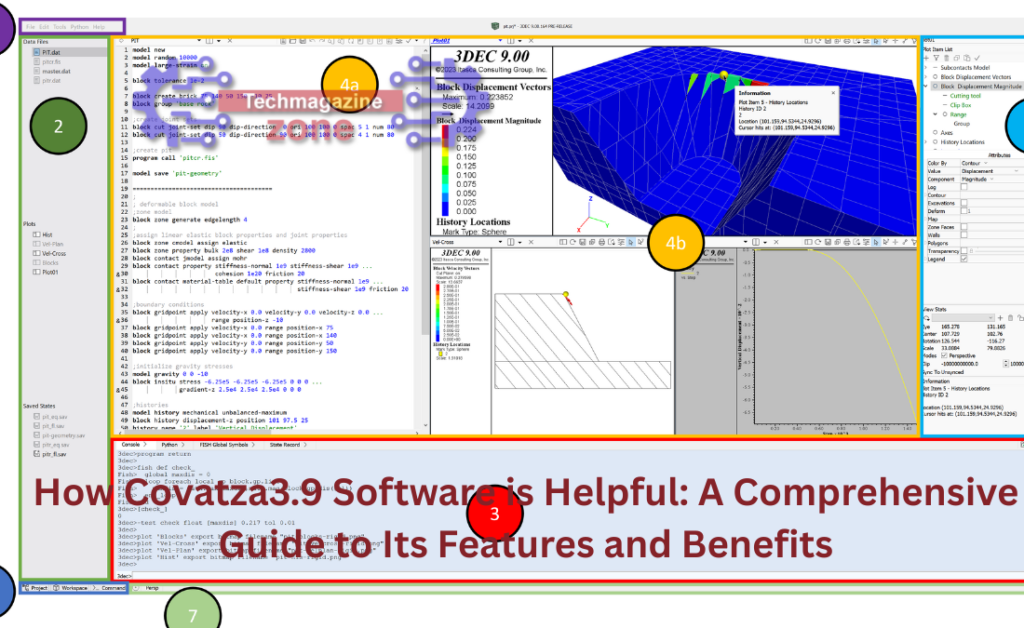
Task: Click the checkmark icon in Plot Item List toolbar
Action: click(977, 58)
